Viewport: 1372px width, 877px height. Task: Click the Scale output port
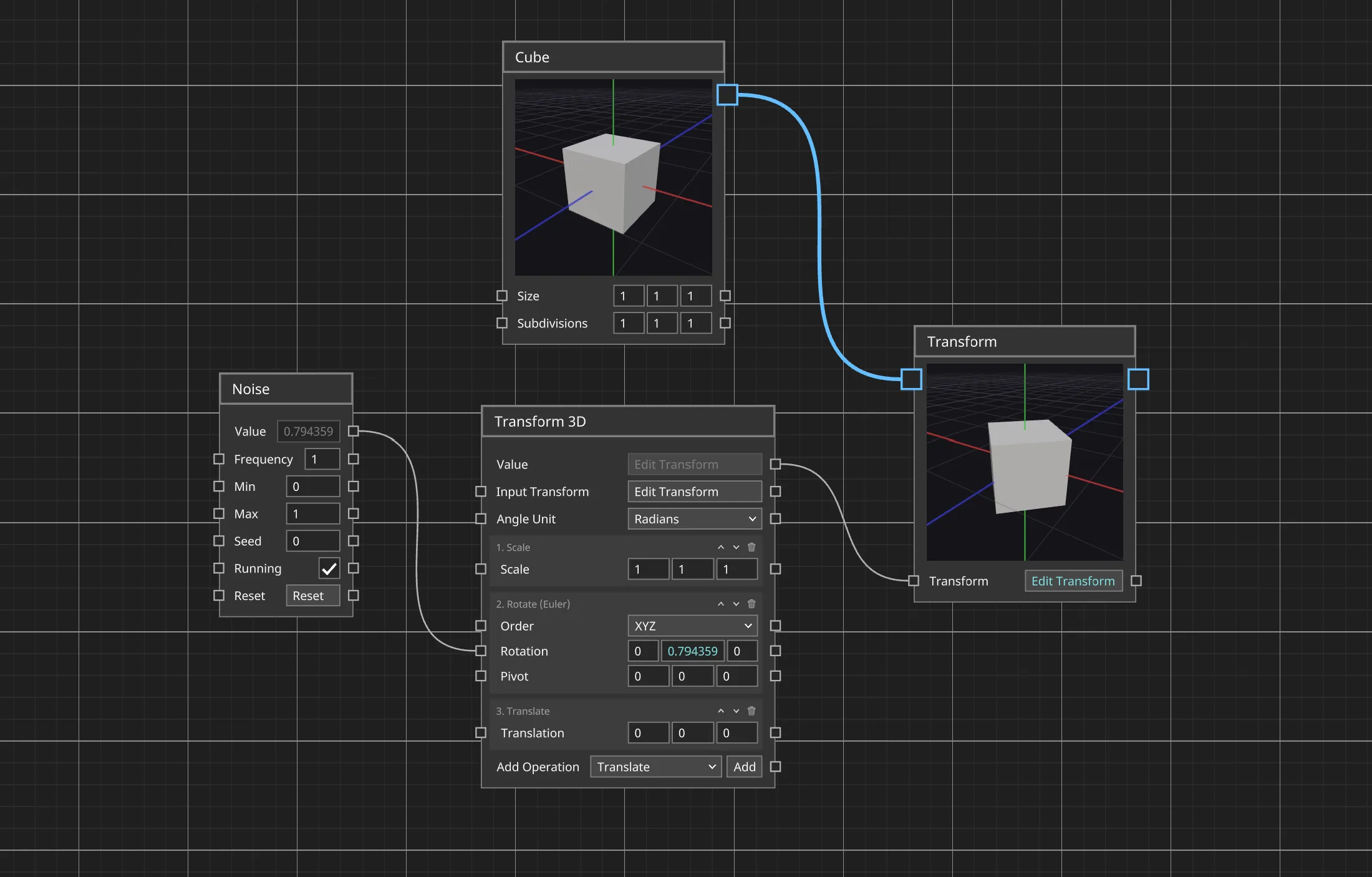click(775, 569)
